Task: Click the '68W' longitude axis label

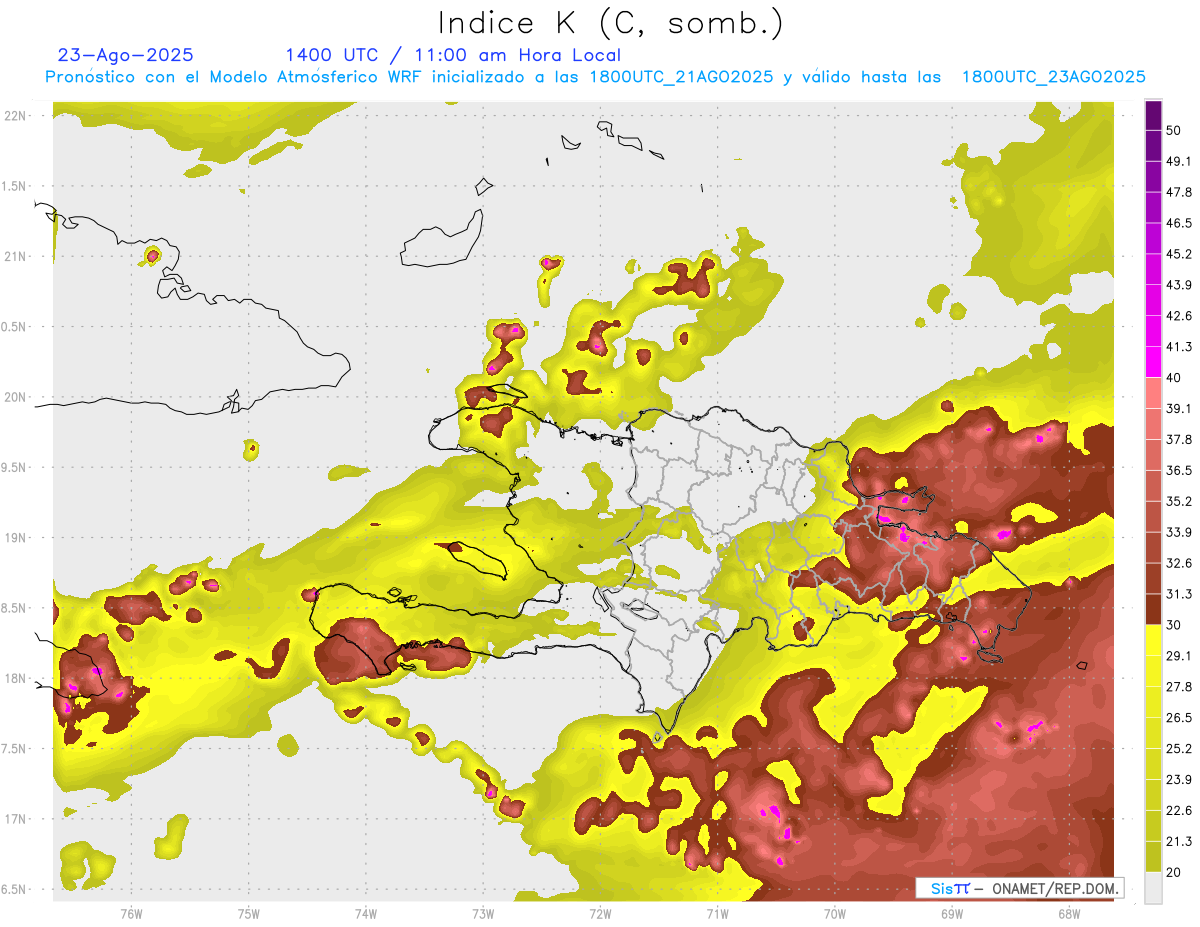Action: (x=1069, y=913)
